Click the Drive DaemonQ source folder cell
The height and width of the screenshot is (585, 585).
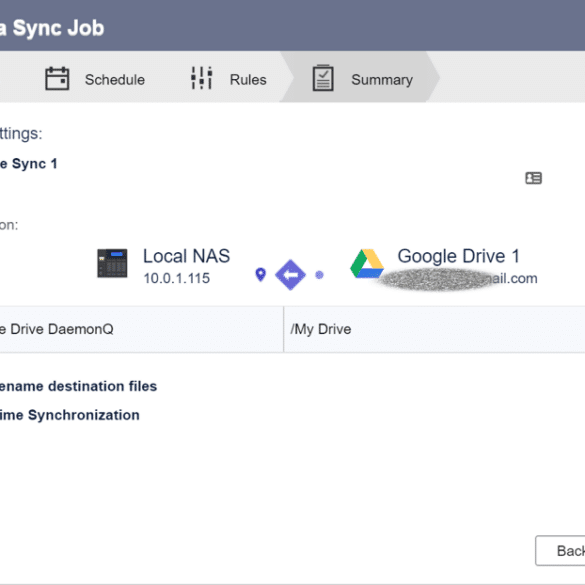click(141, 329)
